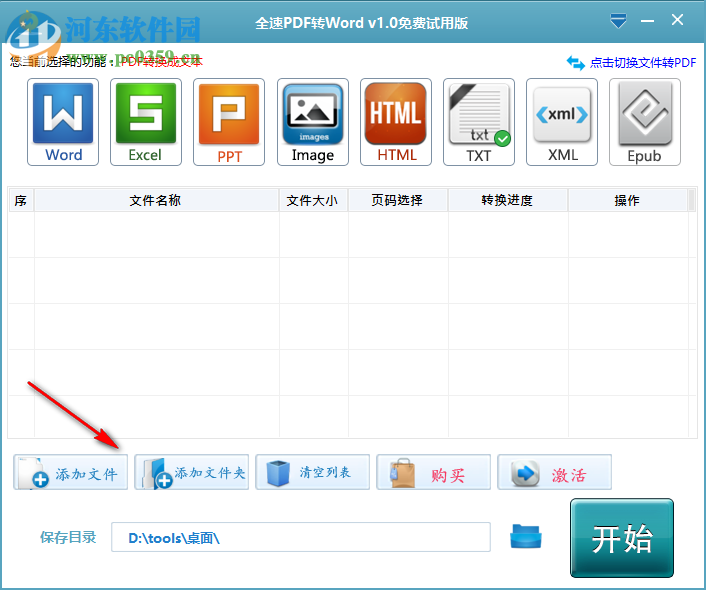Viewport: 706px width, 590px height.
Task: Click the 序 column header
Action: (21, 200)
